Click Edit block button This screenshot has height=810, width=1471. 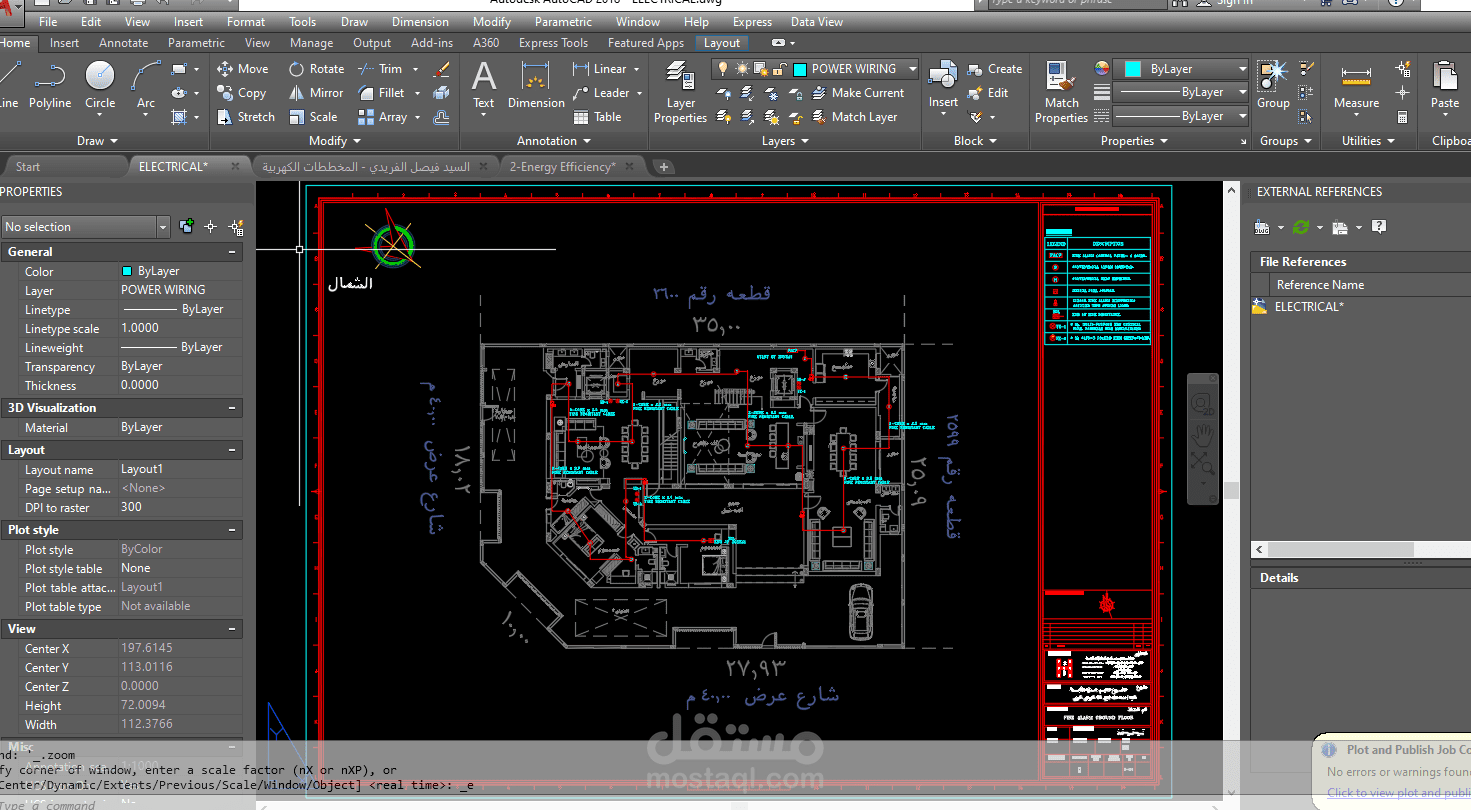(988, 93)
